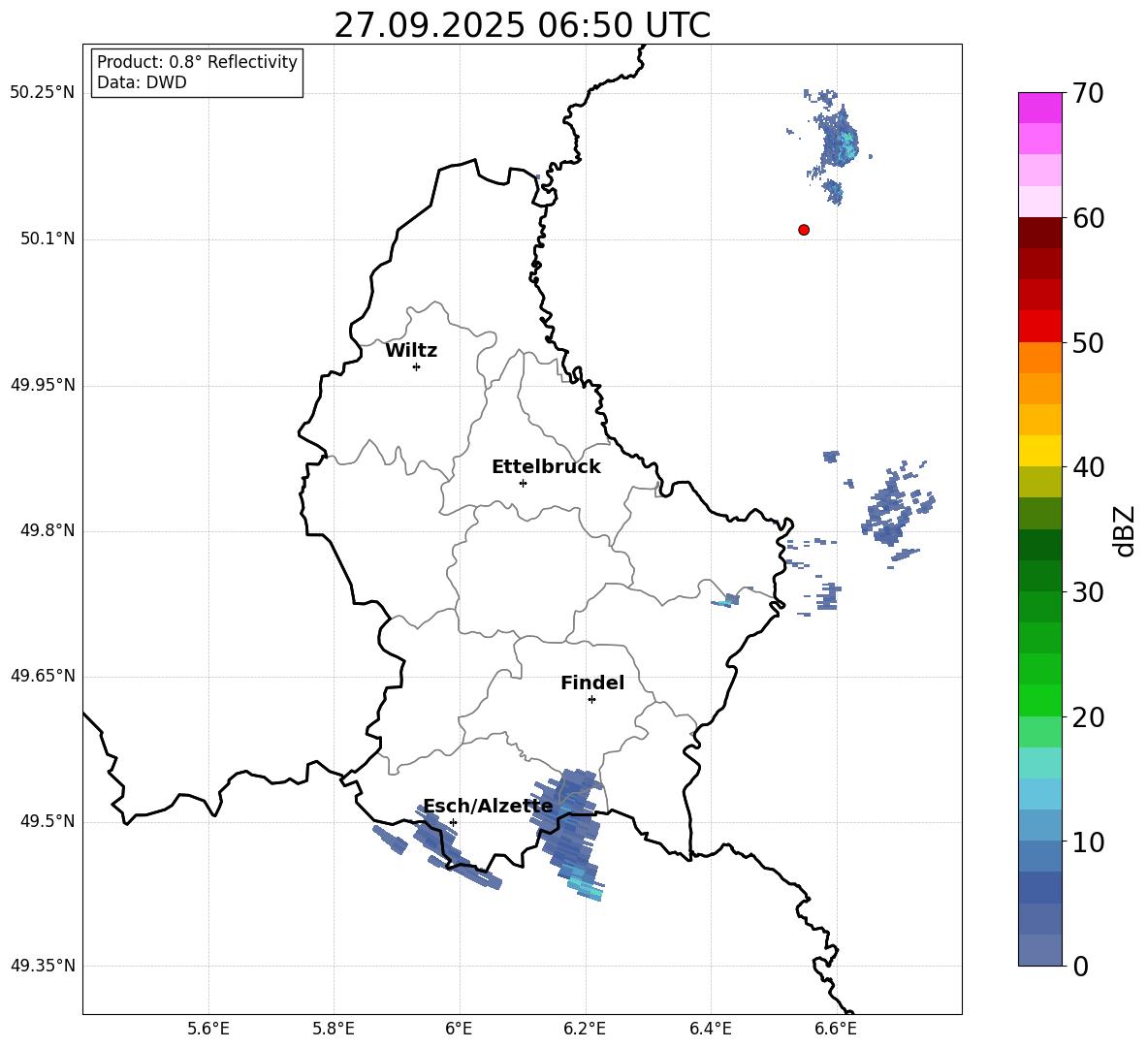This screenshot has height=1048, width=1148.
Task: Click the Findel station label
Action: point(592,683)
